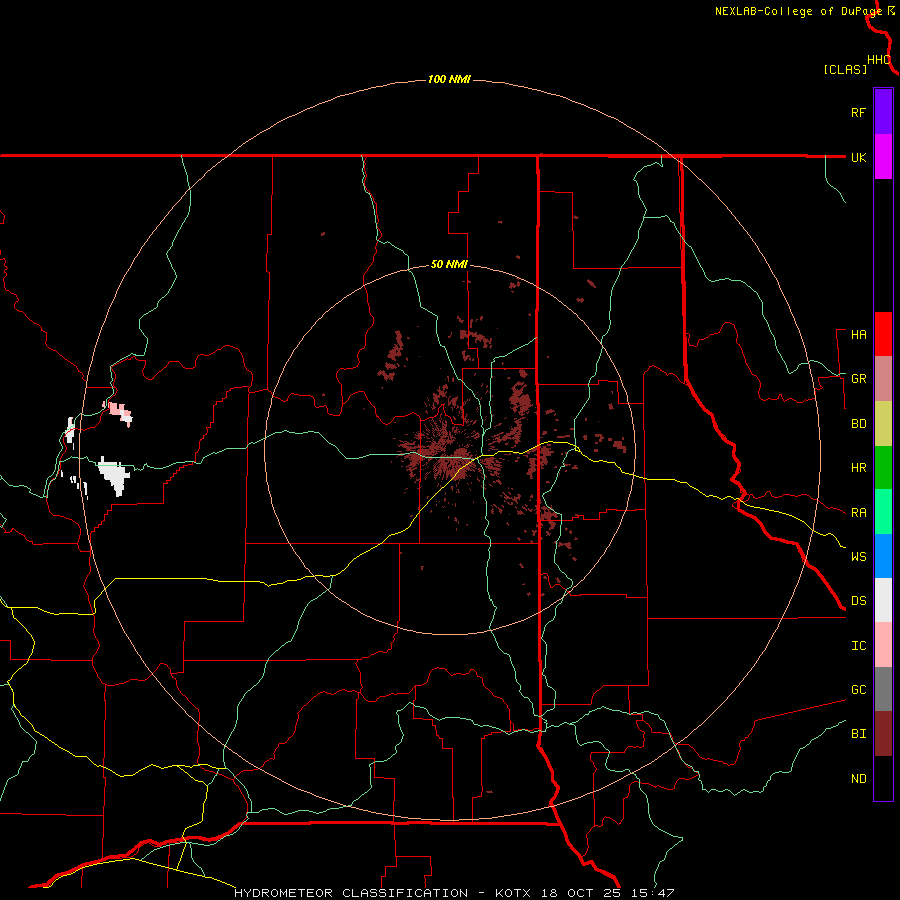Click the HR legend label
Screen dimensions: 900x900
pos(858,468)
